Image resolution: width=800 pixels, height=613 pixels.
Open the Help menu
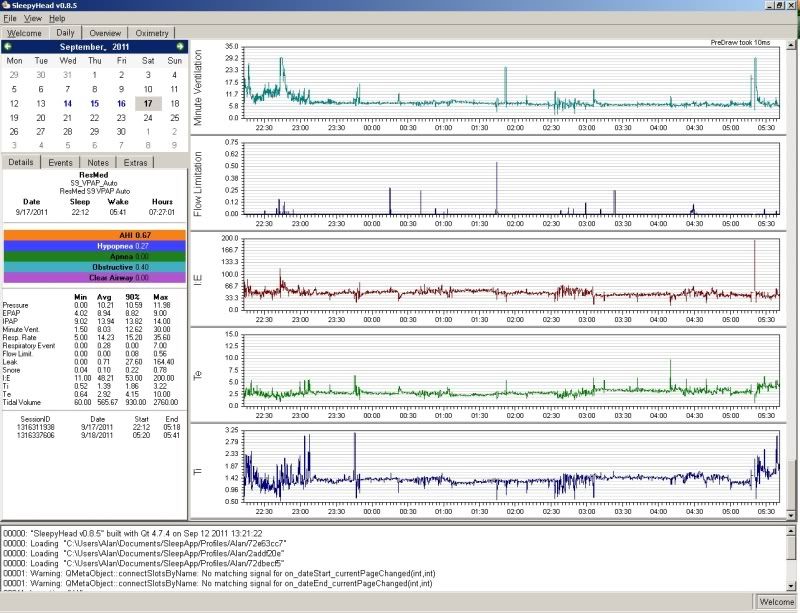click(x=57, y=18)
